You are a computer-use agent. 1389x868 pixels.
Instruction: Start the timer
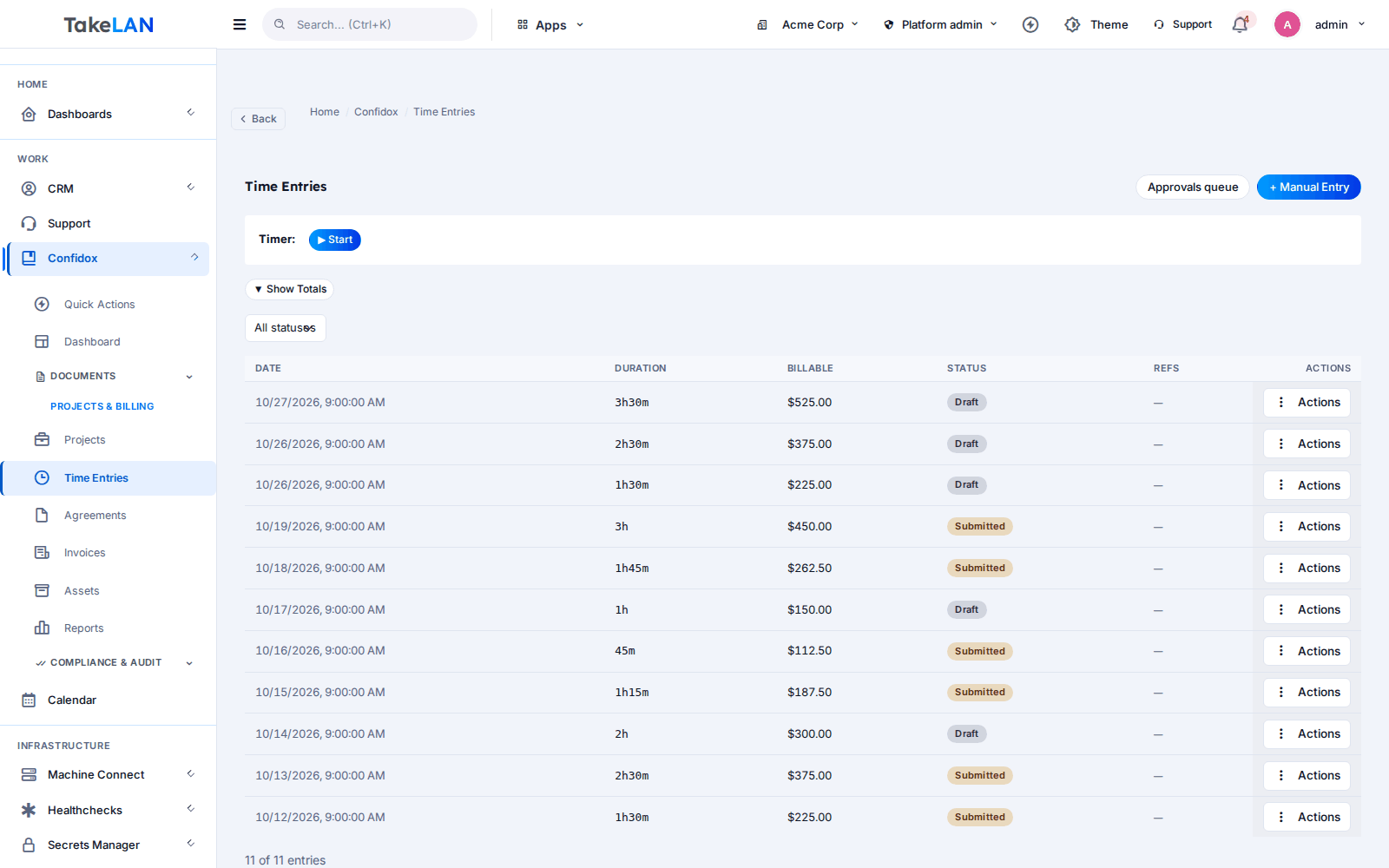(x=335, y=240)
